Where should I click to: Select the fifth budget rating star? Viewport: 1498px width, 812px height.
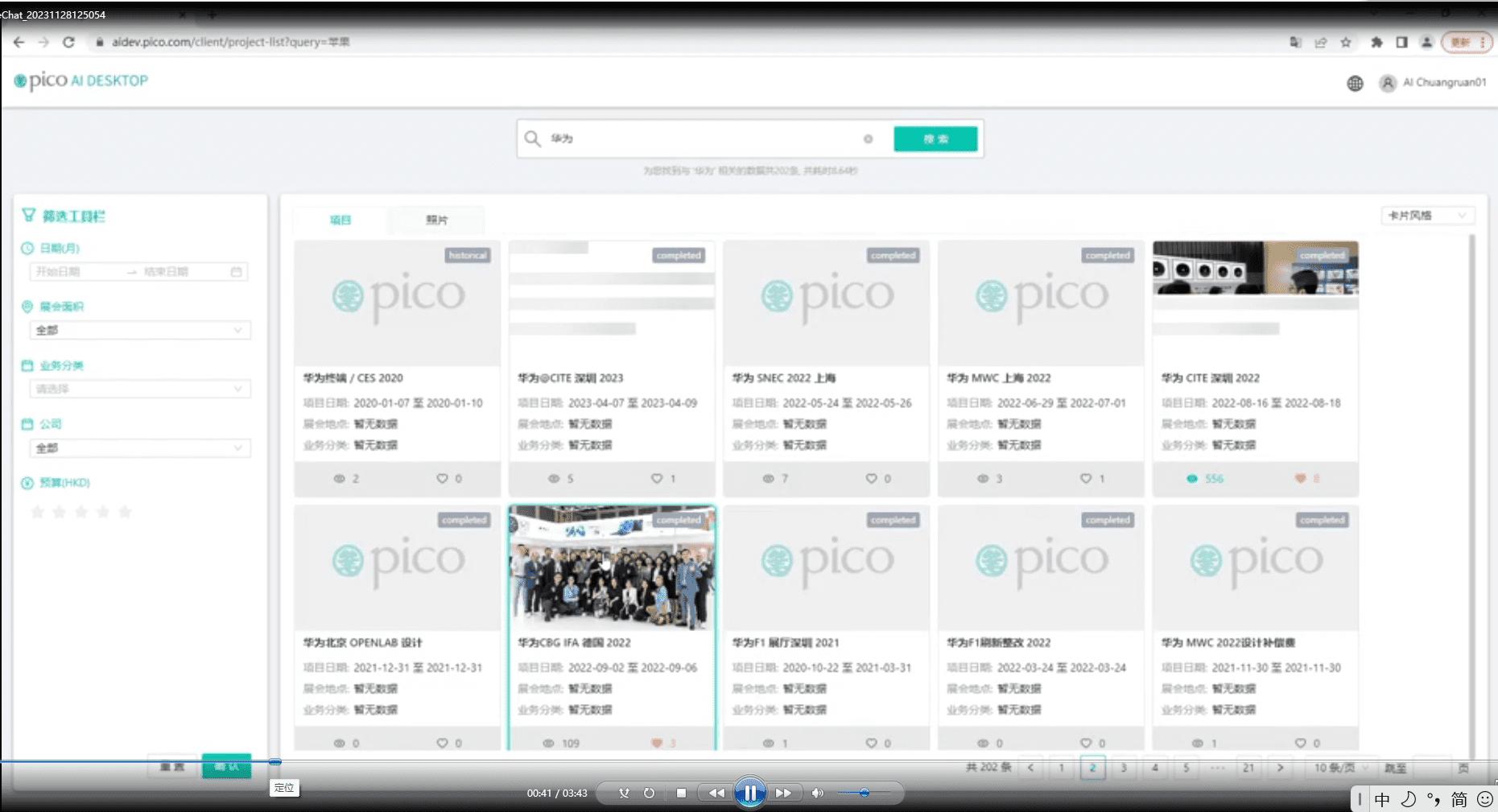pyautogui.click(x=125, y=512)
